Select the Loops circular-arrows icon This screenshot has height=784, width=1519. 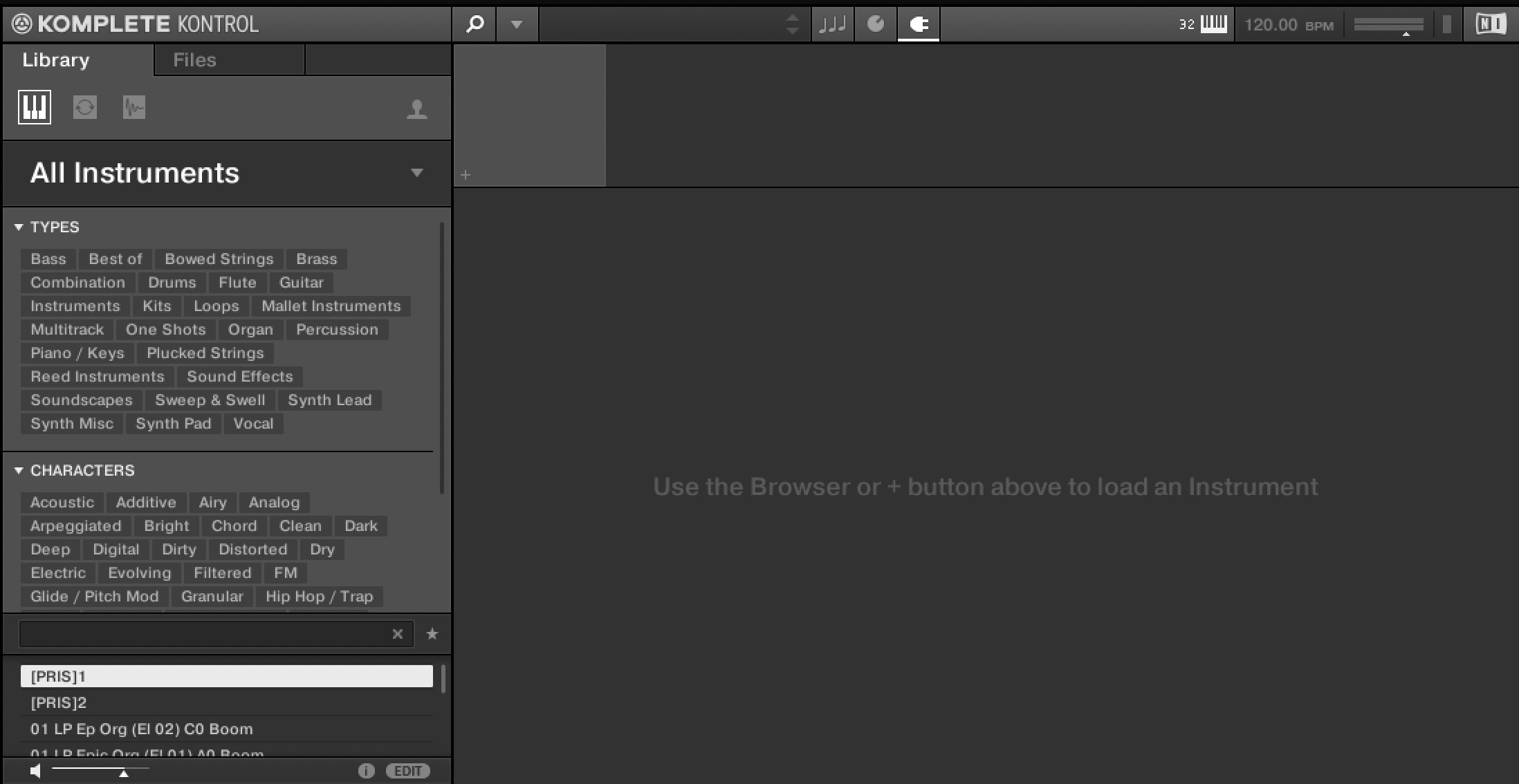[x=84, y=107]
